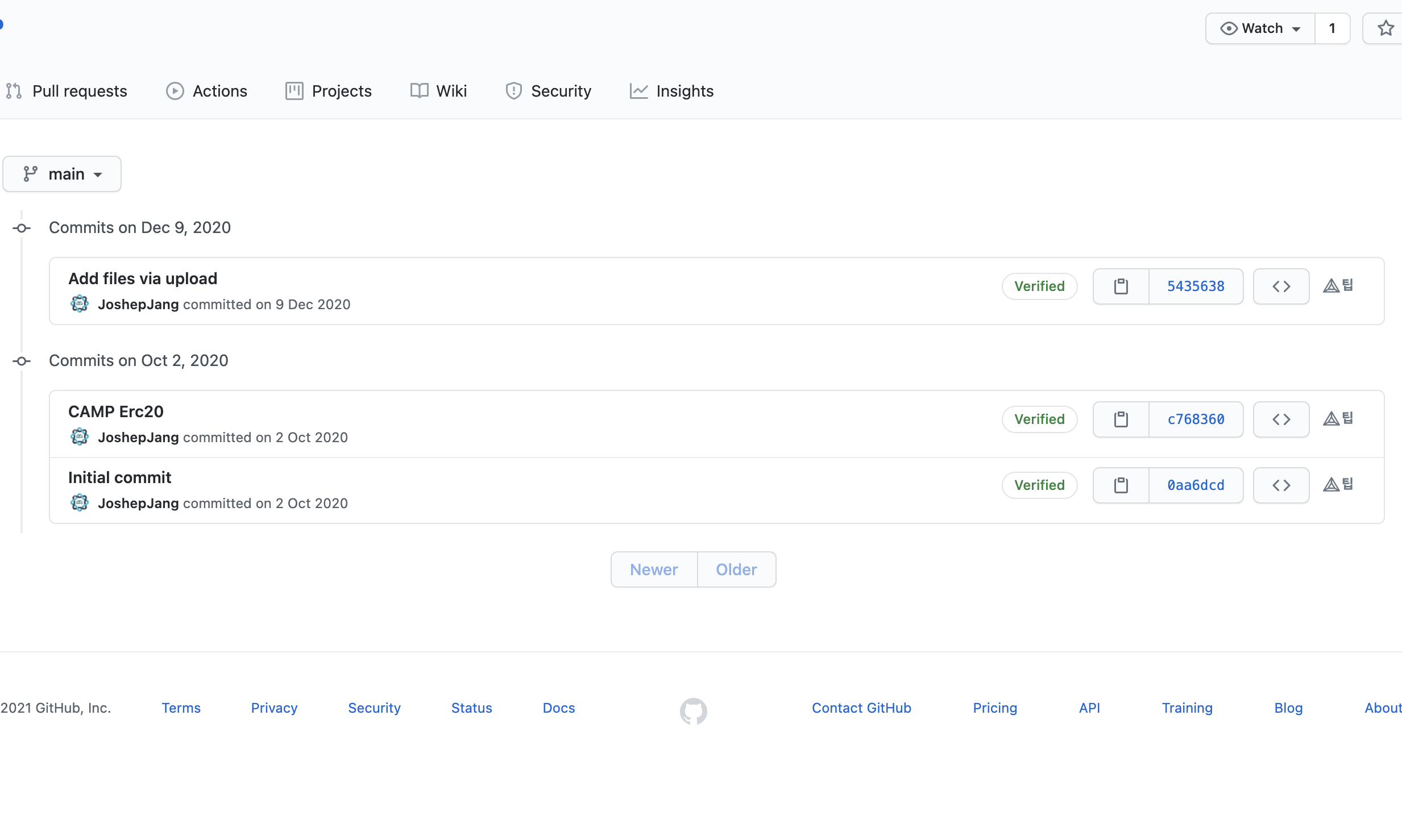Click JoshepJang avatar on Initial commit

pyautogui.click(x=80, y=503)
